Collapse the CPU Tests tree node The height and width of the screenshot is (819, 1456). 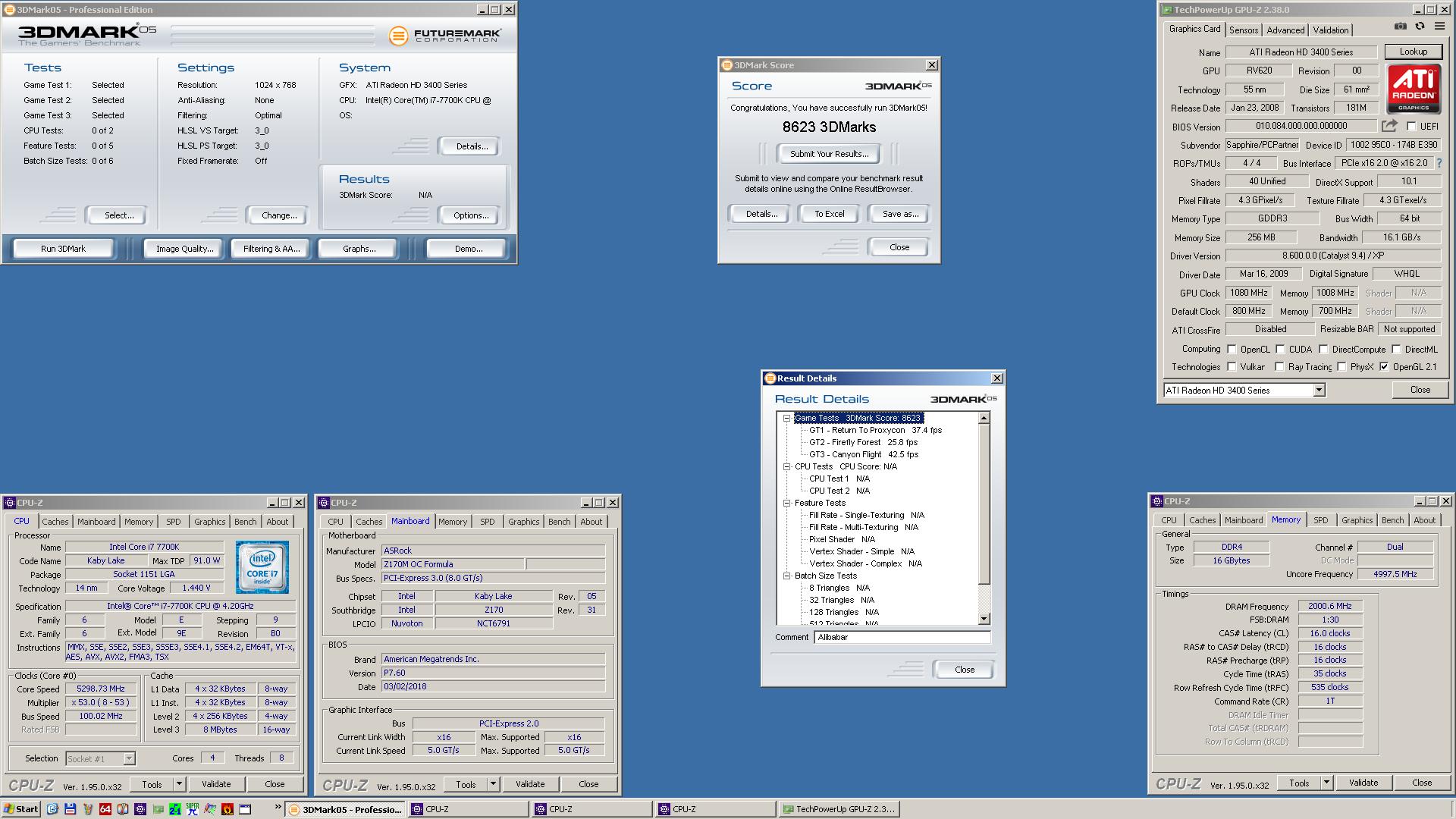point(787,466)
